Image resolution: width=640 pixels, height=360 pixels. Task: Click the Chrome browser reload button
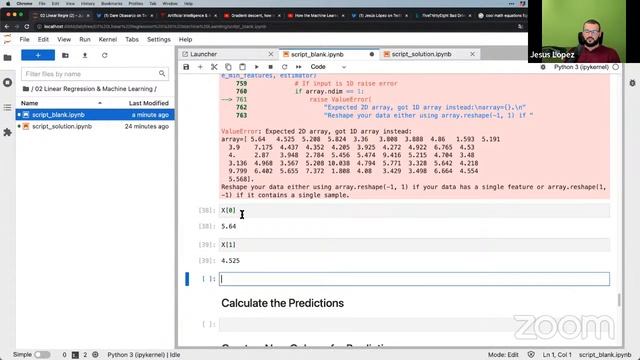[x=27, y=27]
